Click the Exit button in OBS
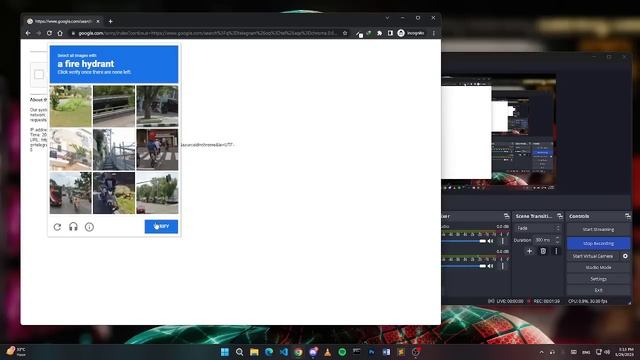640x360 pixels. coord(598,290)
